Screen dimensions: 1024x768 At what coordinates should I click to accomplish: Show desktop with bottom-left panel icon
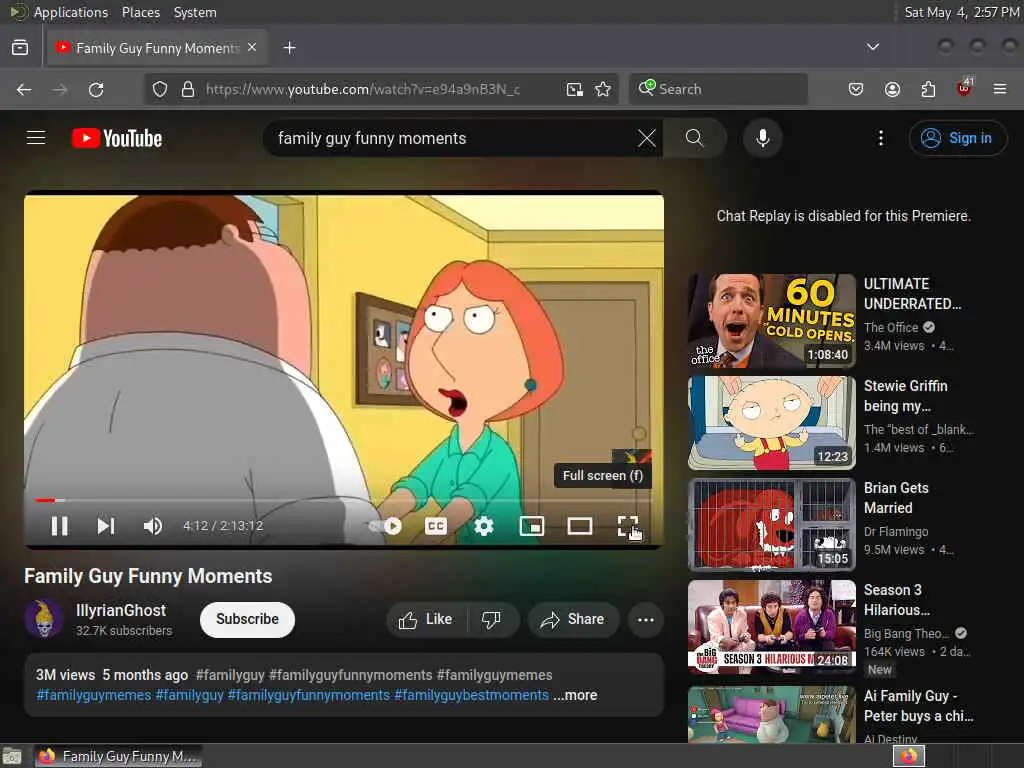click(12, 756)
